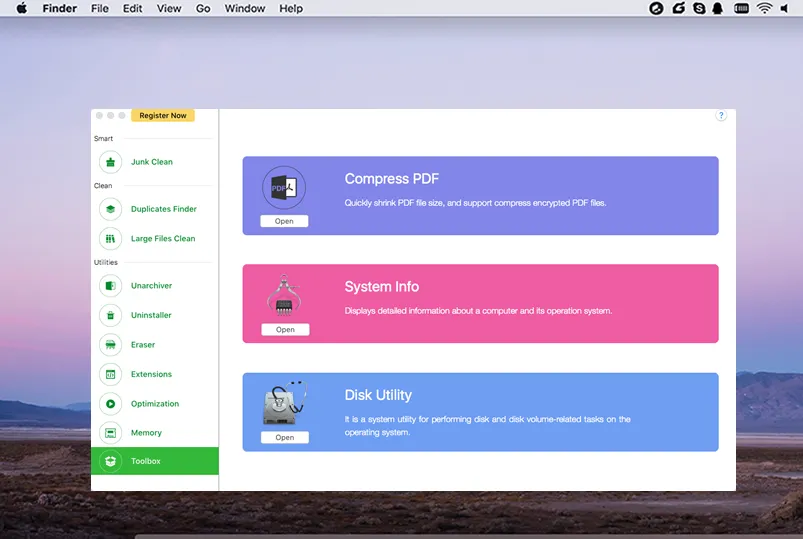Click the help question mark icon
803x539 pixels.
click(721, 116)
